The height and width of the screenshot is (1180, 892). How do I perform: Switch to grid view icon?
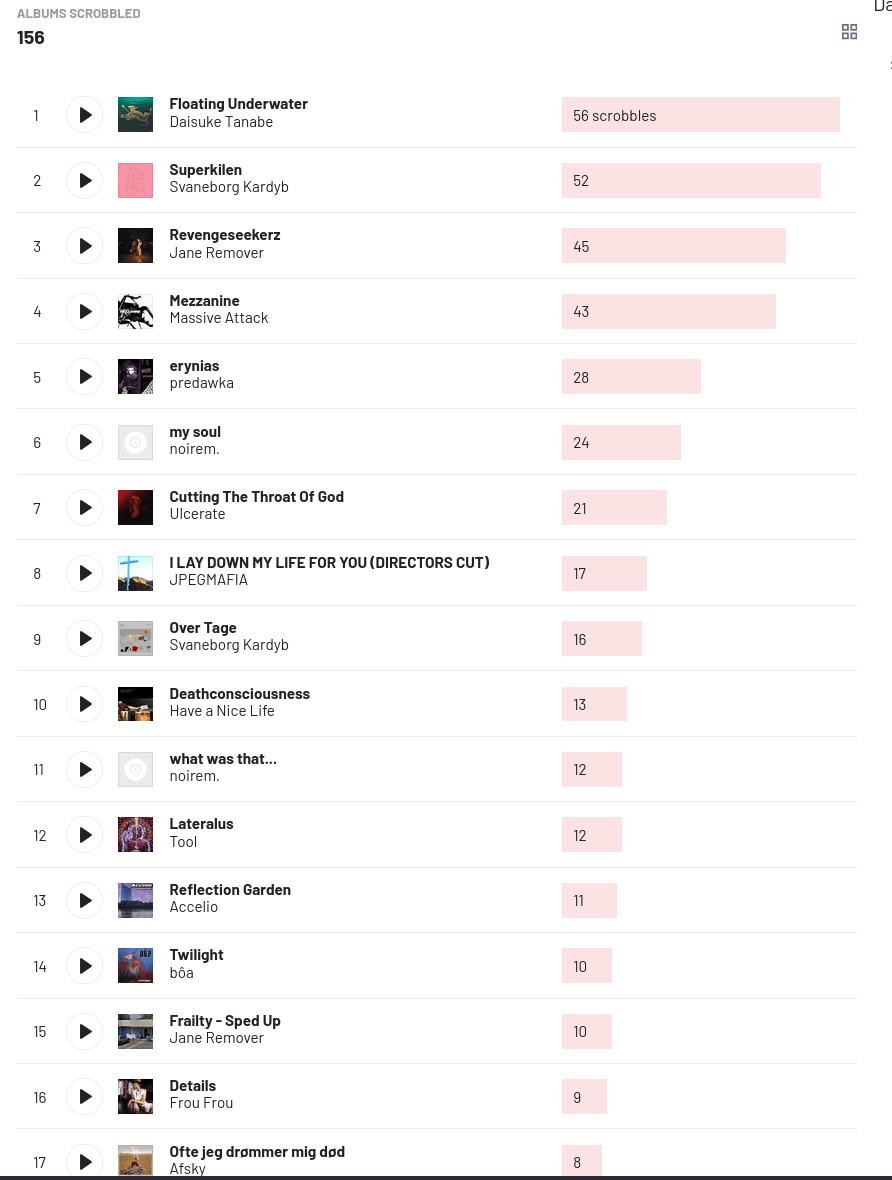pyautogui.click(x=849, y=32)
